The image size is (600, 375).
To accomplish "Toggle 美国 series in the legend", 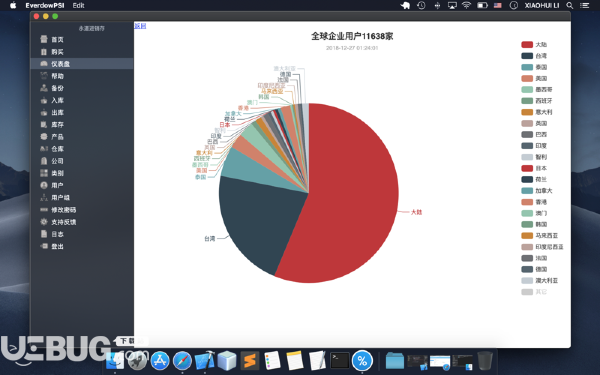I will (x=534, y=78).
